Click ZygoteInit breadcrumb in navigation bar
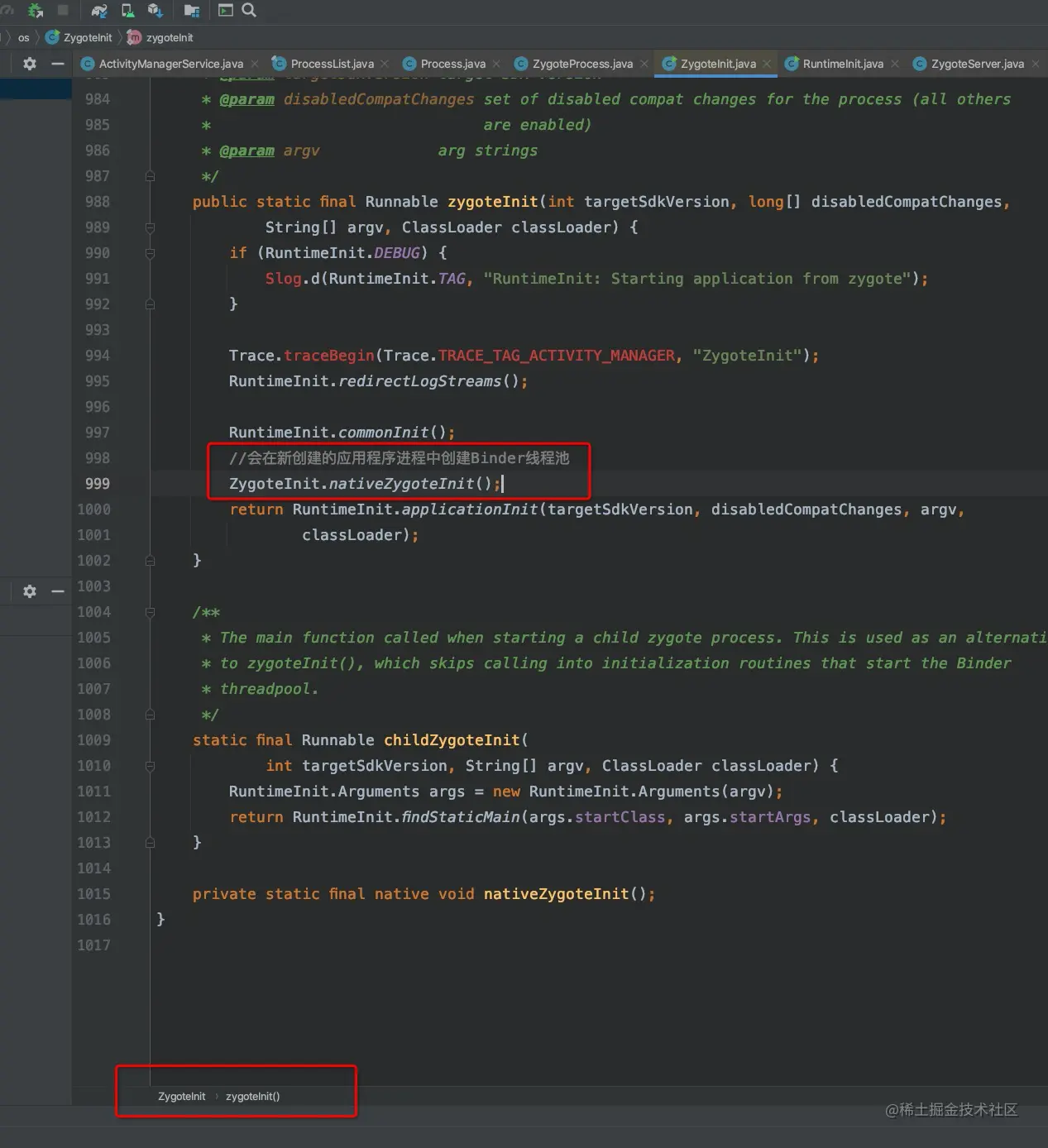Screen dimensions: 1048x1148 point(87,37)
